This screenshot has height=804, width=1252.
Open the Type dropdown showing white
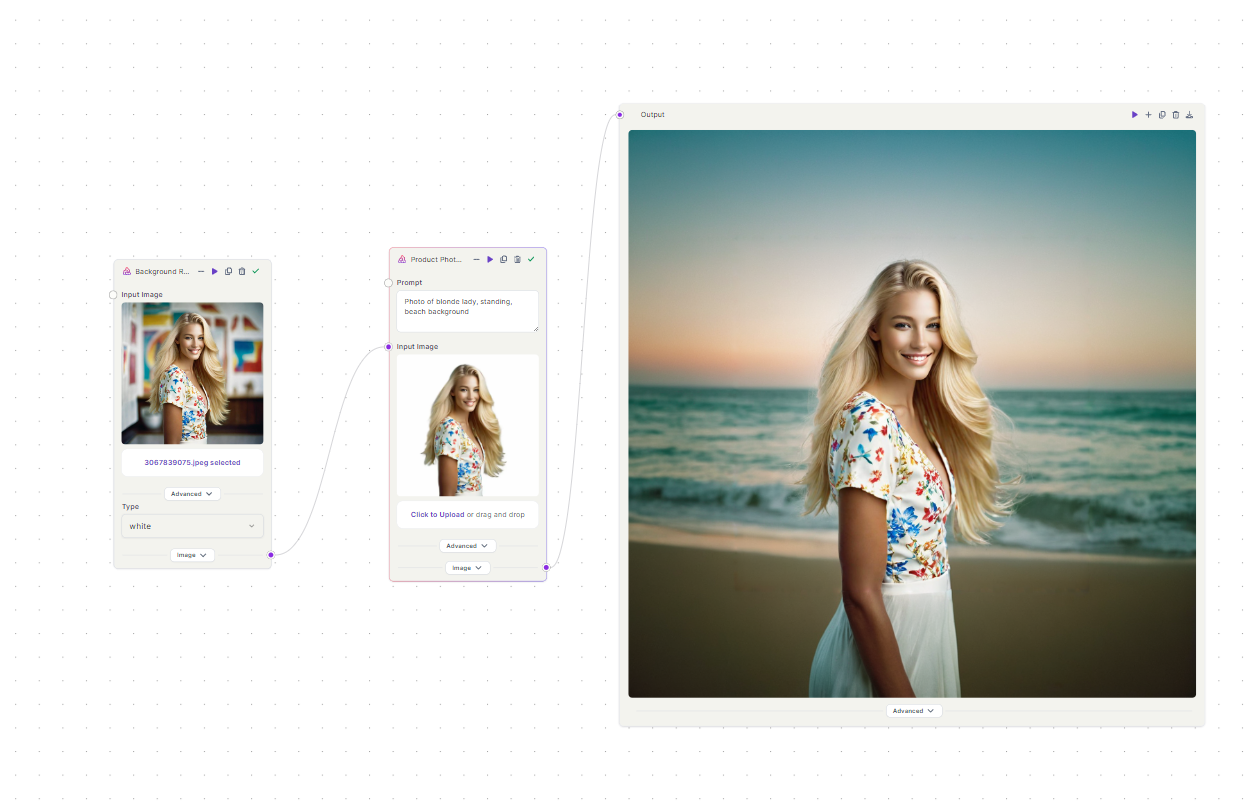[192, 526]
